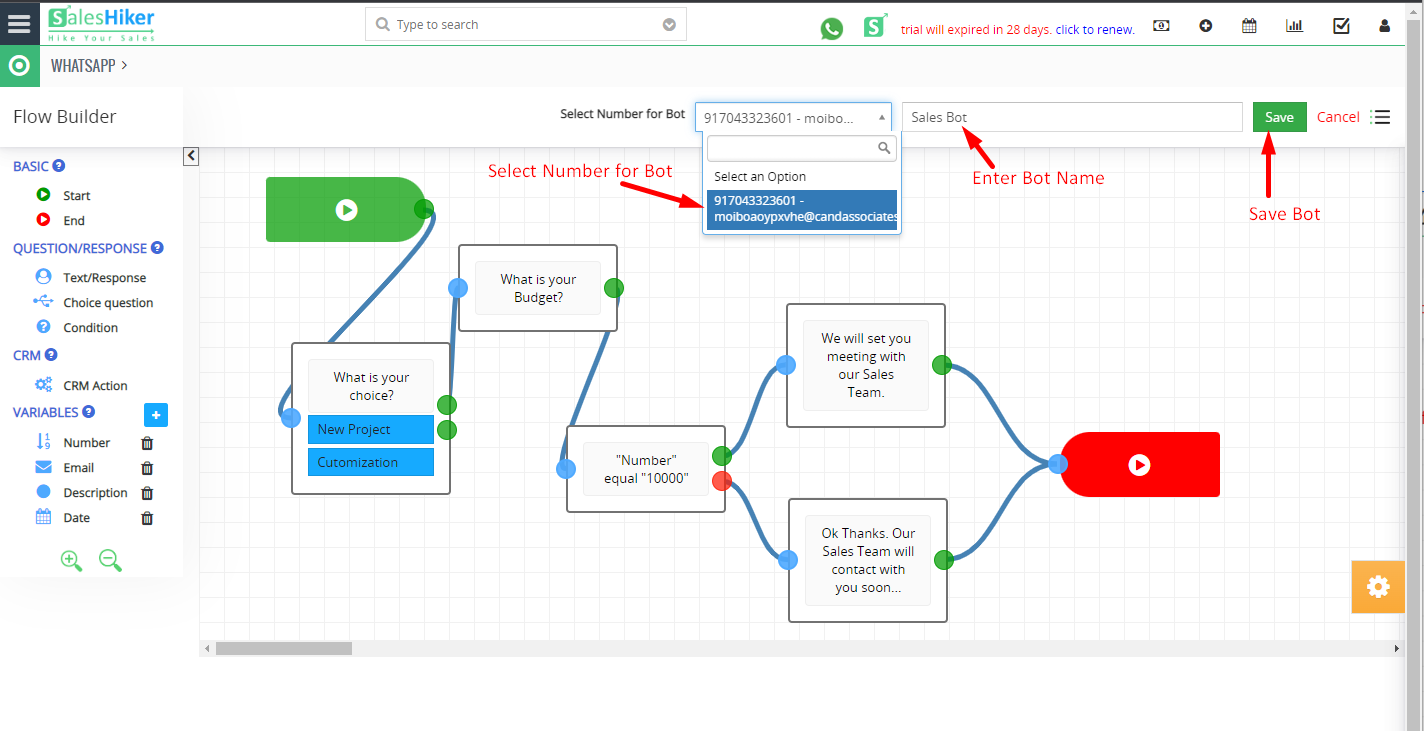This screenshot has height=731, width=1424.
Task: Click the red false output of condition node
Action: coord(722,482)
